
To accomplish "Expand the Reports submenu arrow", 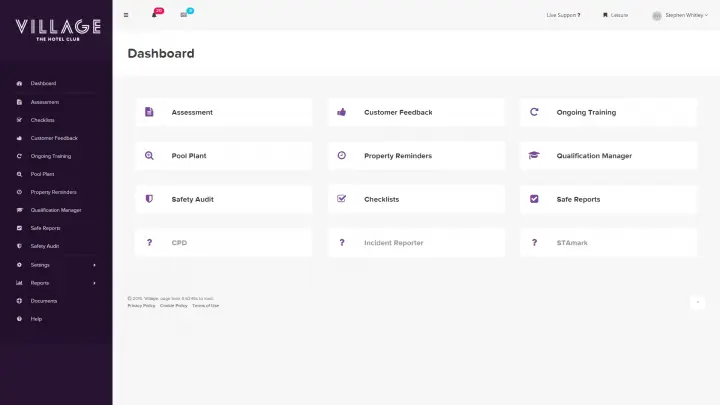I will pos(95,283).
